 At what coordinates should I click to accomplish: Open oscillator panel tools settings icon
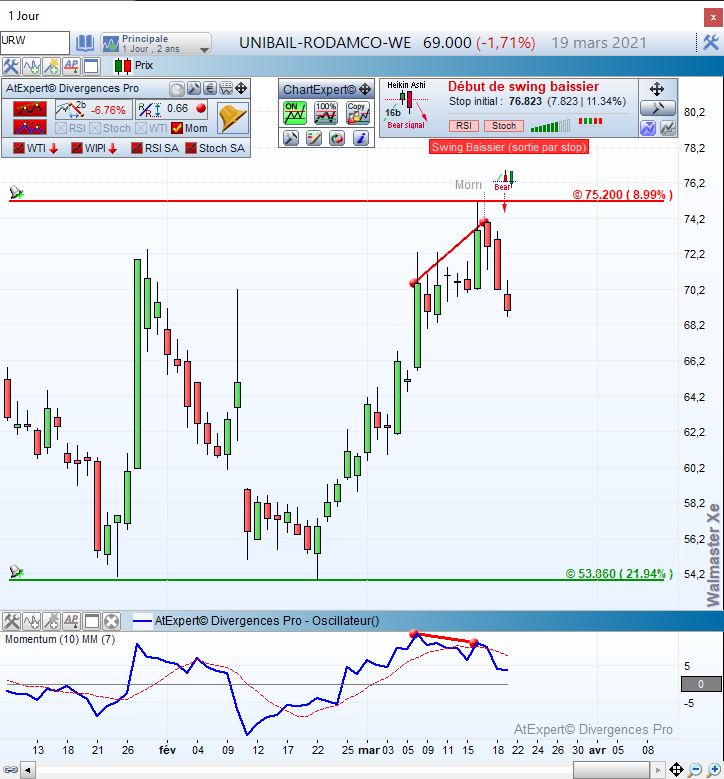click(x=11, y=621)
